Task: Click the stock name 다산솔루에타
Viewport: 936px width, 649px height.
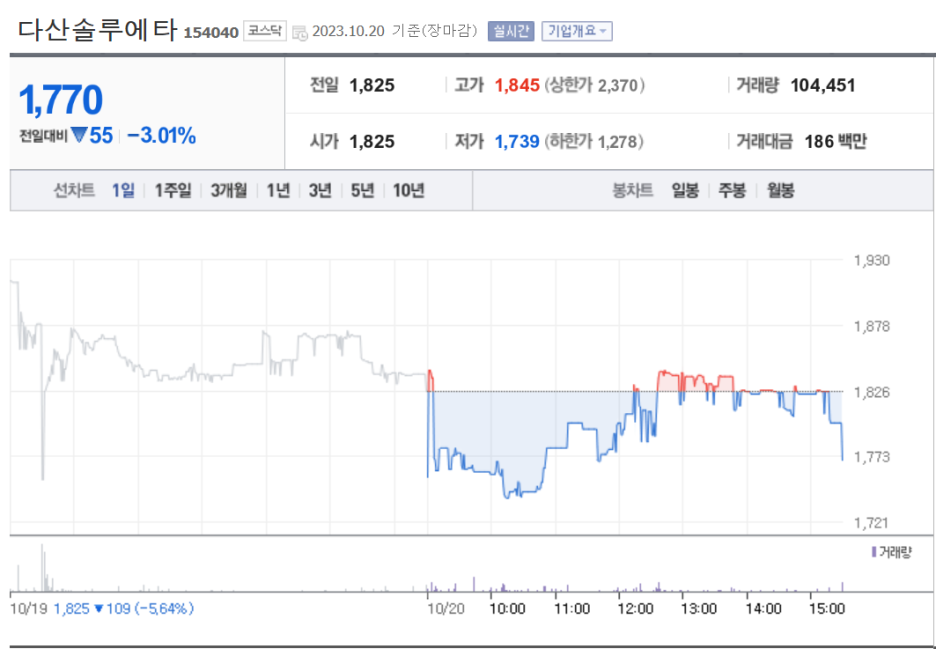Action: tap(97, 30)
